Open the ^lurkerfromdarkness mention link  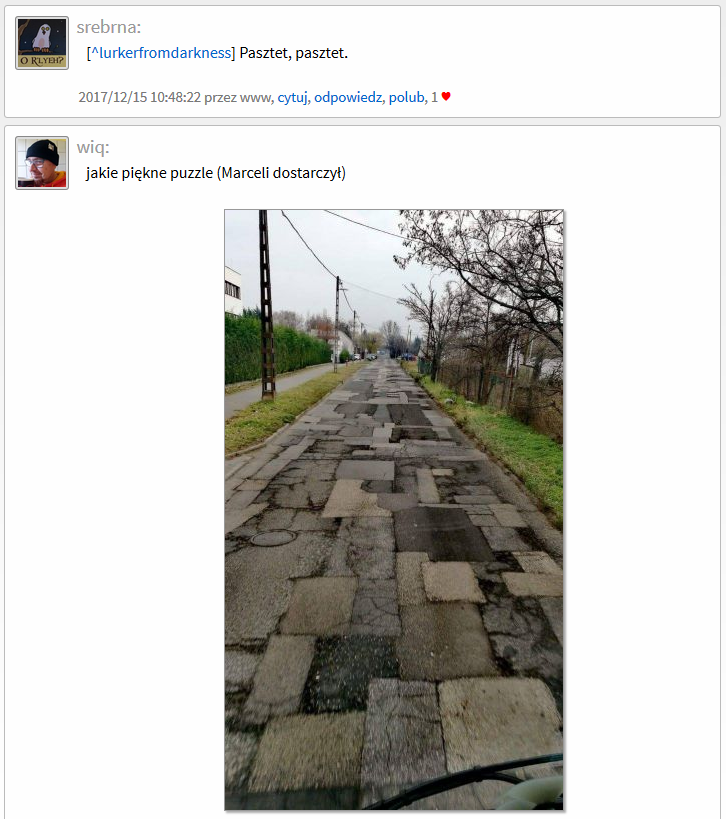pos(161,53)
